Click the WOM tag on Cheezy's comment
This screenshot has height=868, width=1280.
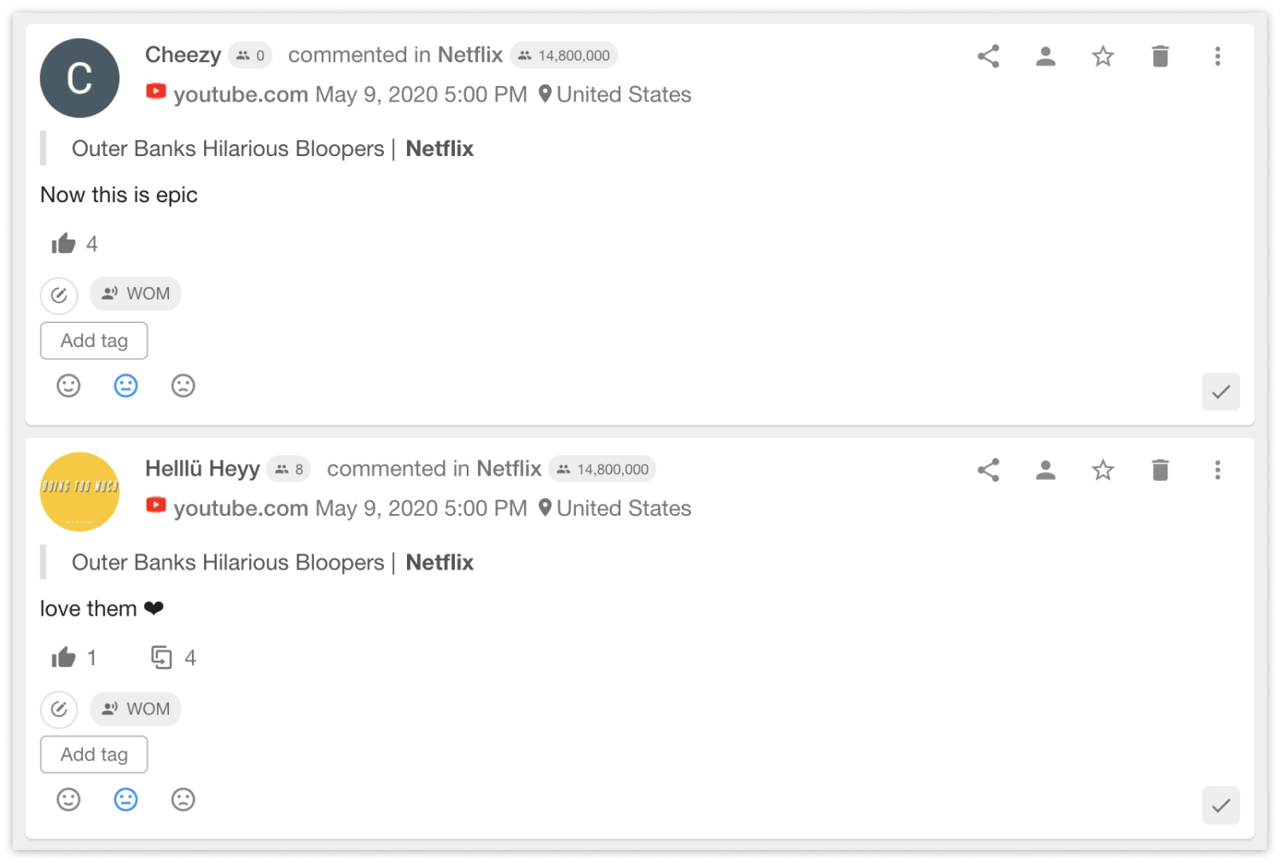(136, 294)
